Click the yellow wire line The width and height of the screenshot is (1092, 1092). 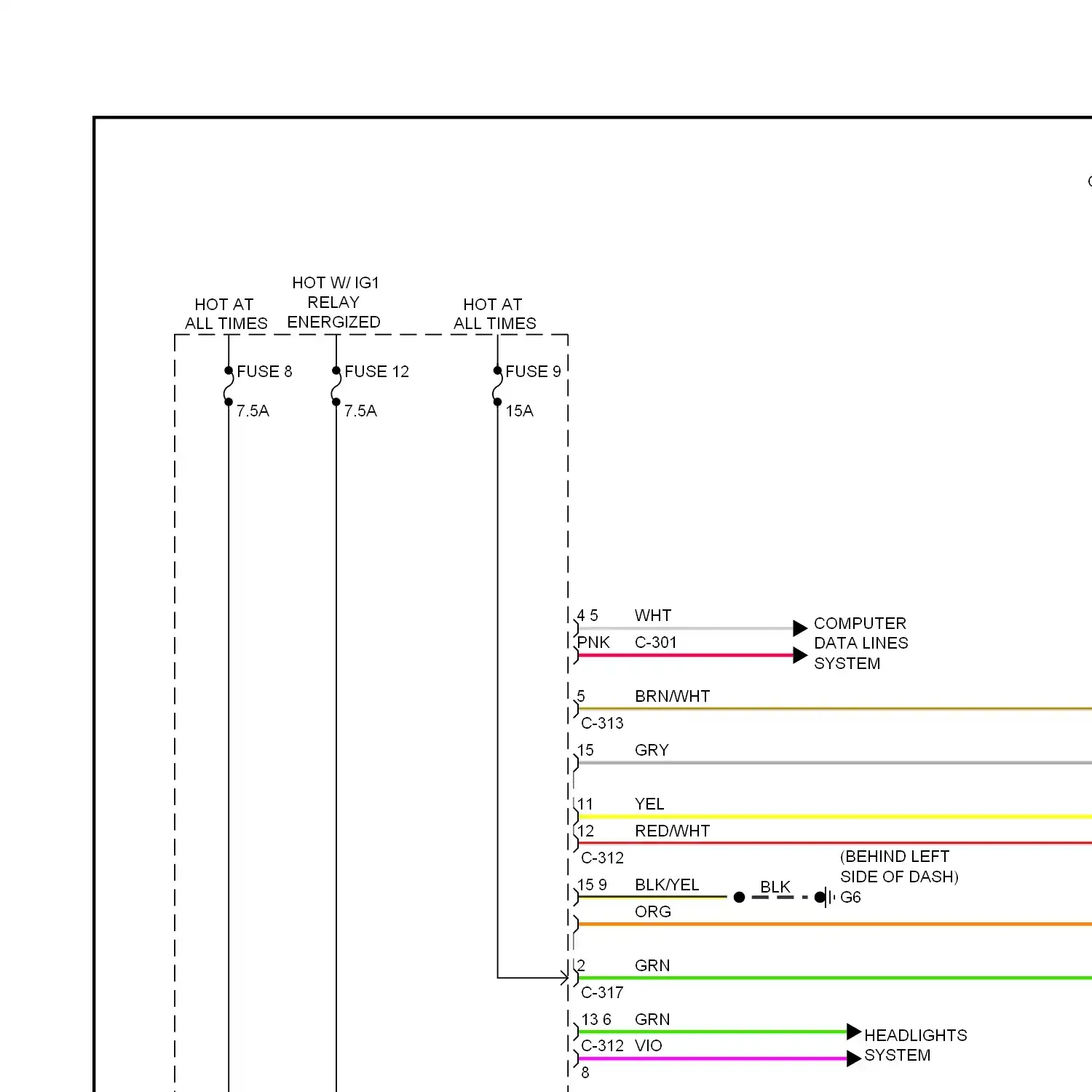coord(835,817)
